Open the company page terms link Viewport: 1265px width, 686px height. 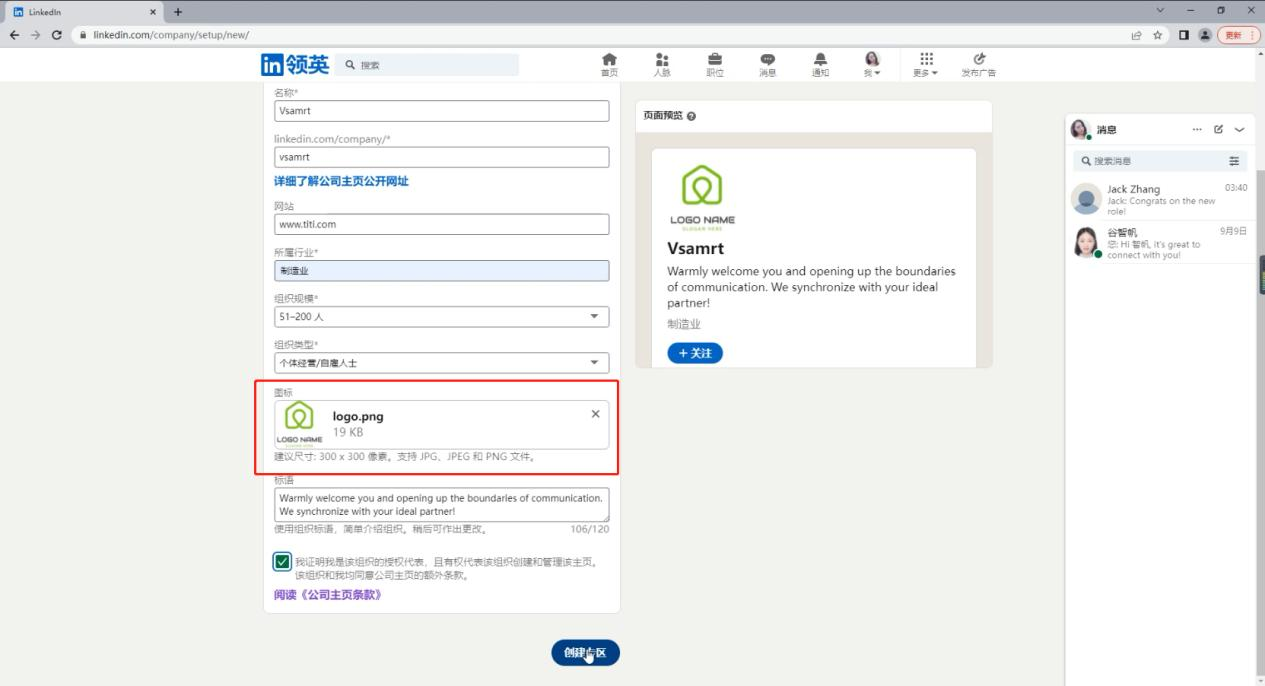[x=328, y=595]
